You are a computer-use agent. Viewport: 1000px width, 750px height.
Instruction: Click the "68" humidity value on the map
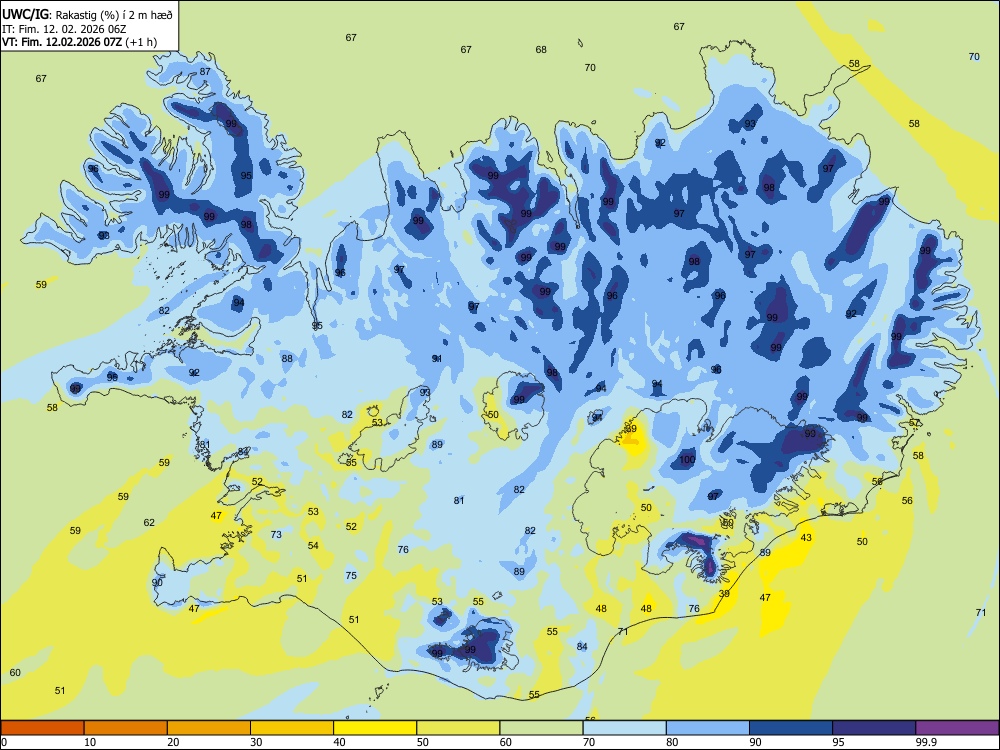pos(541,50)
